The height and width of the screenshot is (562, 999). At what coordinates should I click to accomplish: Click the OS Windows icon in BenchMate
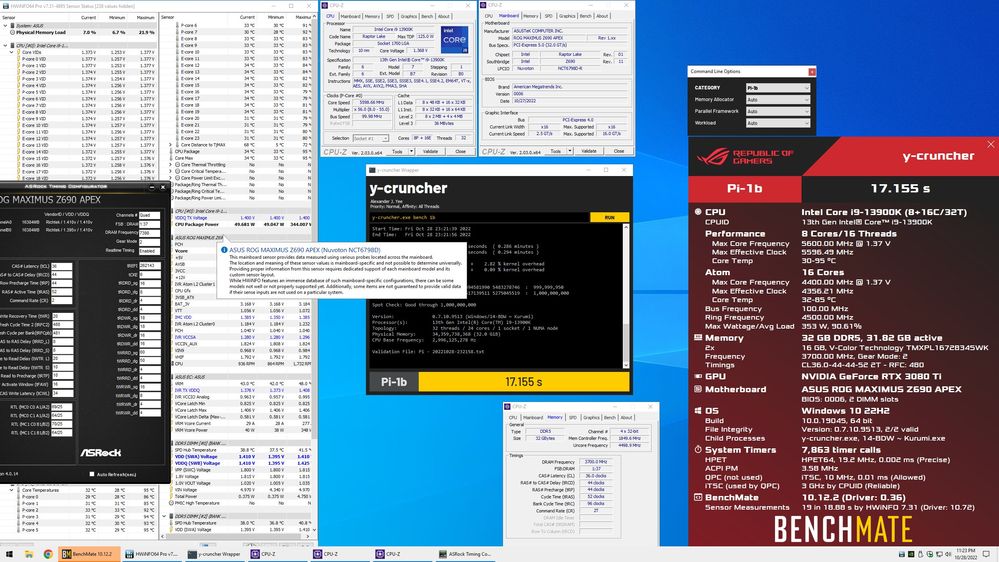click(x=698, y=411)
